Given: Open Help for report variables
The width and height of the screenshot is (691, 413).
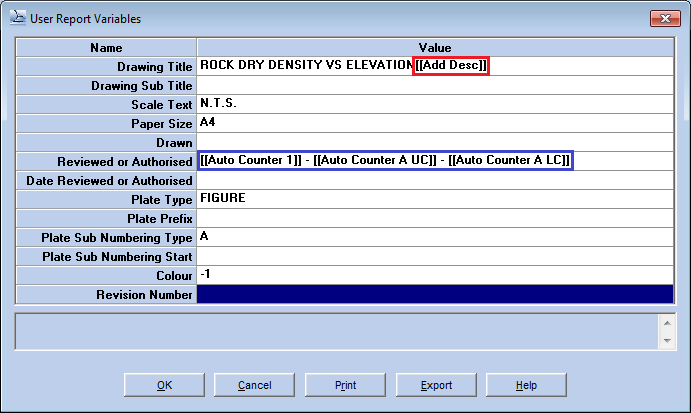Looking at the screenshot, I should 526,385.
